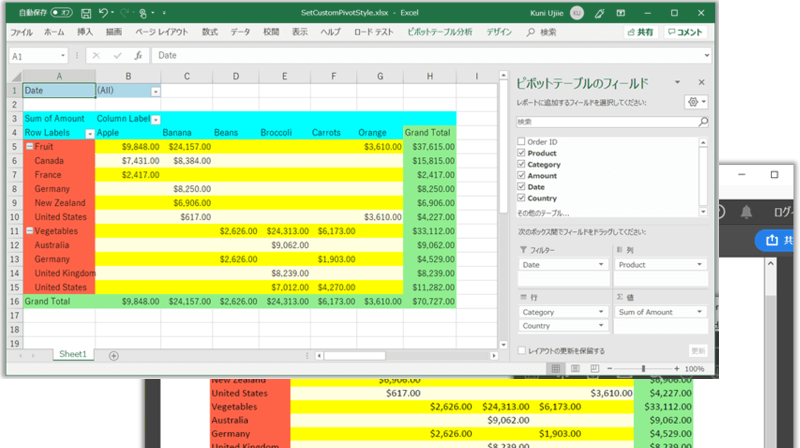Image resolution: width=800 pixels, height=448 pixels.
Task: Click the コメント (Comments) button
Action: [685, 32]
